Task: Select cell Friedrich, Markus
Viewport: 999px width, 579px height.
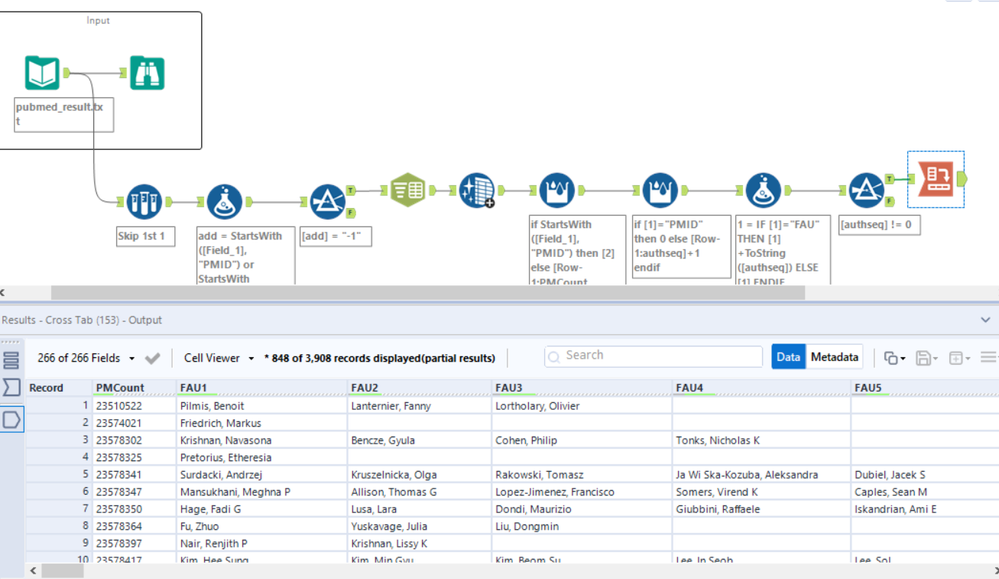Action: (261, 423)
